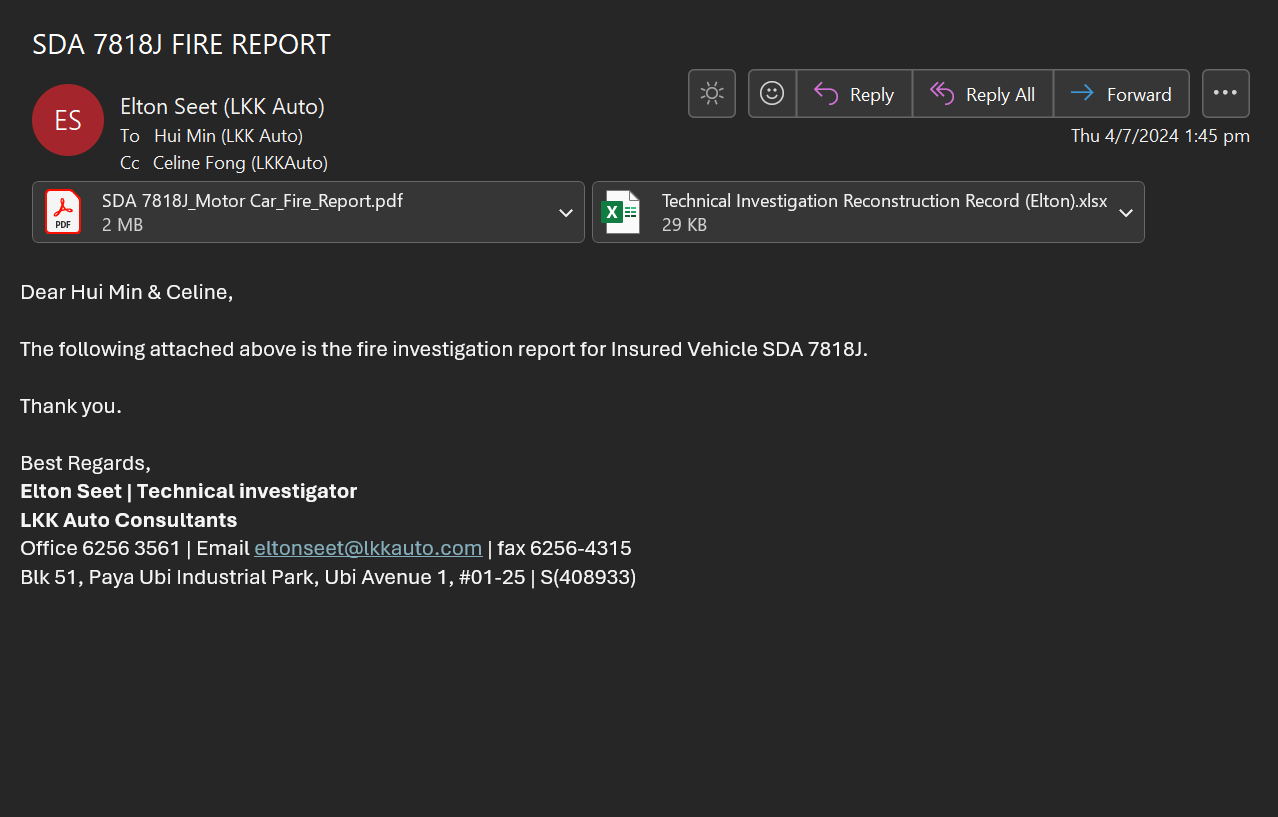Click the Thu 4/7/2024 timestamp
Screen dimensions: 1278x817
point(1160,136)
